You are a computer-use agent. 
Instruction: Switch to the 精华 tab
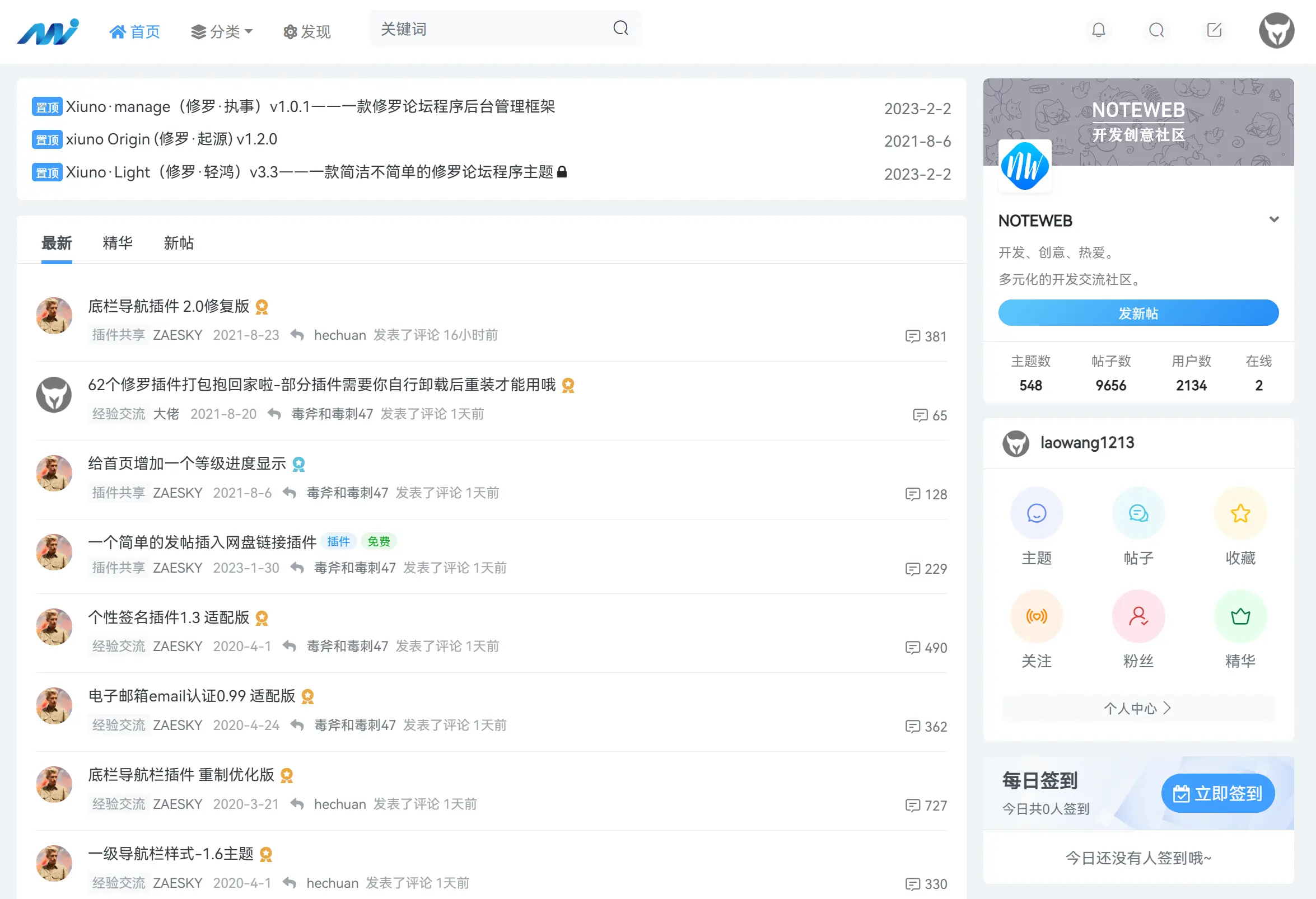[117, 244]
